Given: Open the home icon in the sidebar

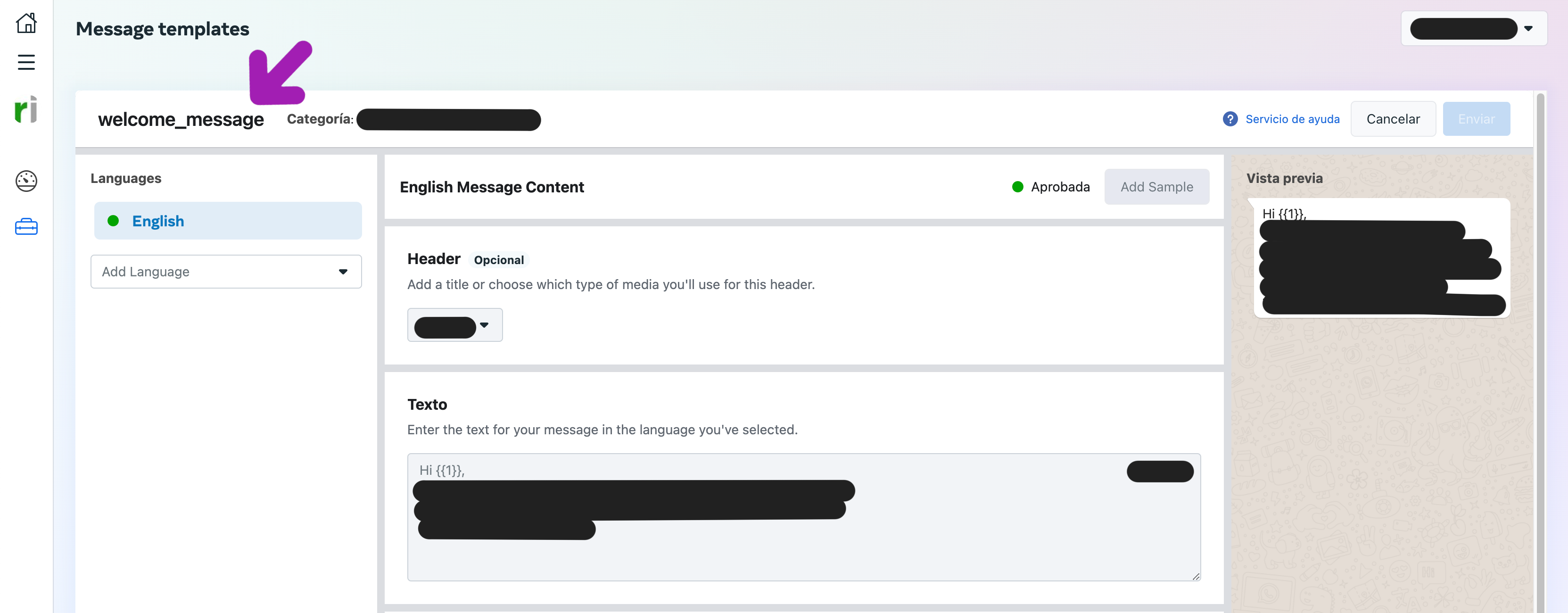Looking at the screenshot, I should [26, 23].
